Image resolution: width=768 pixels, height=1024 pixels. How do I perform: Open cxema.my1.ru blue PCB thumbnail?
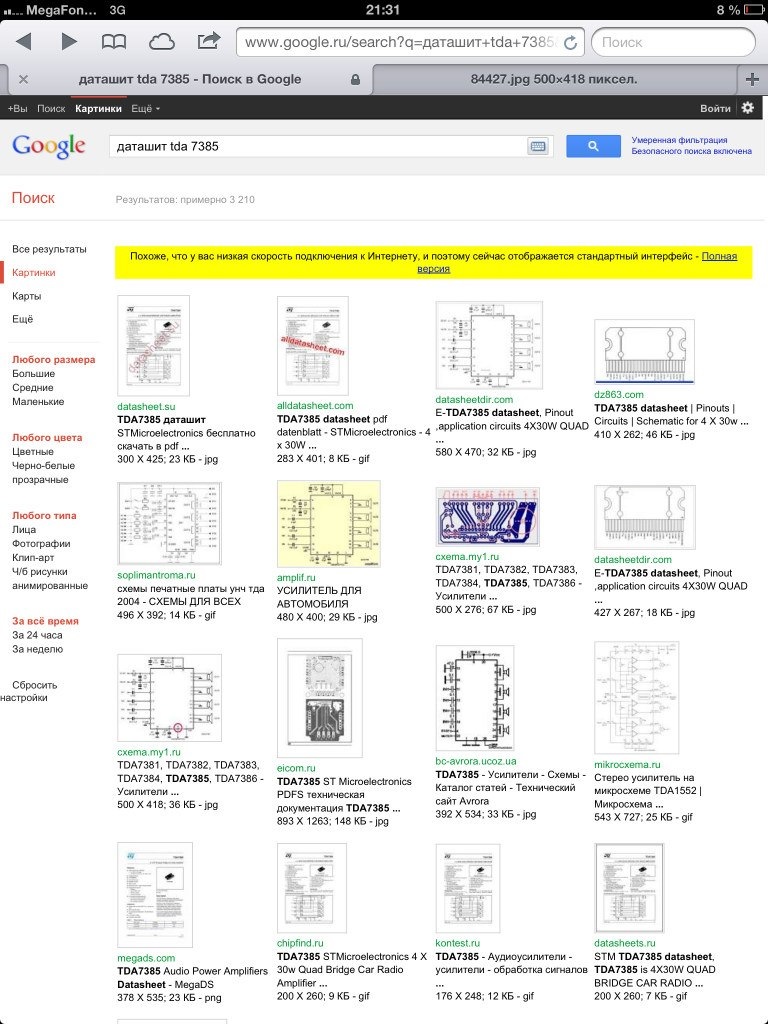488,517
